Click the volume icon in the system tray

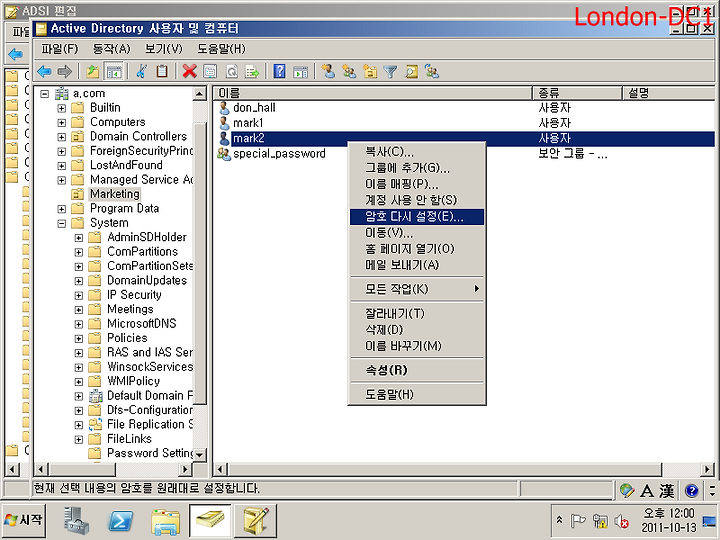click(x=621, y=521)
